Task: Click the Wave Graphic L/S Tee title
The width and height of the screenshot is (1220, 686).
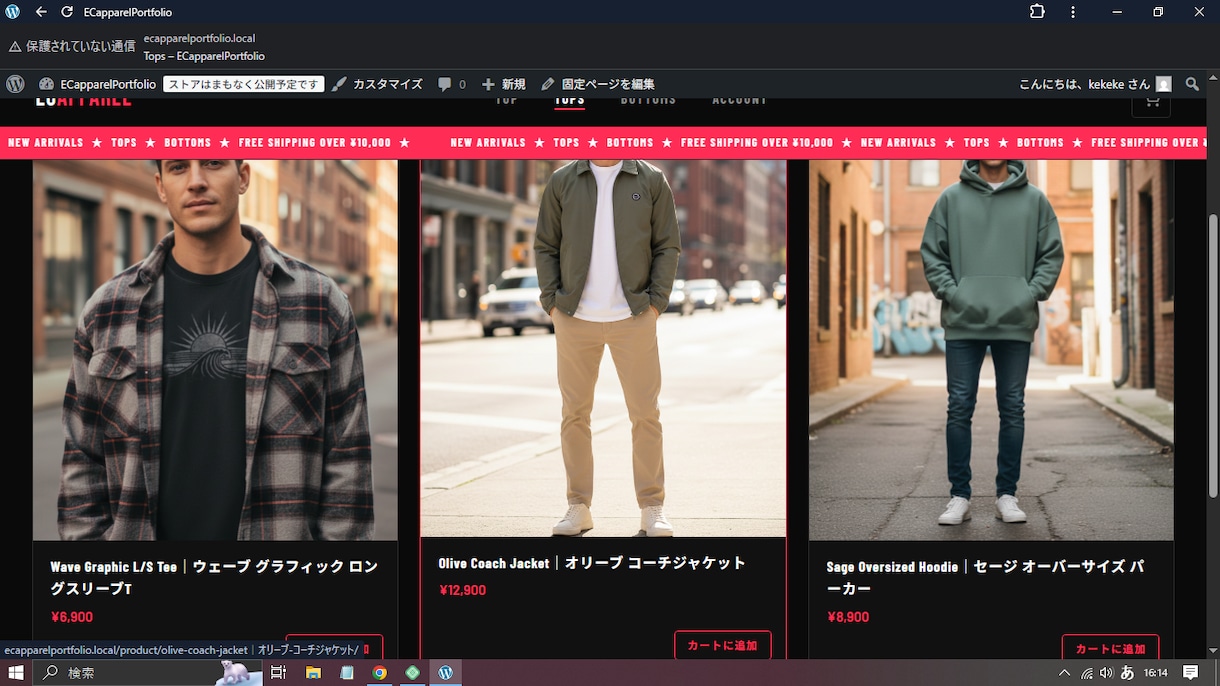Action: pyautogui.click(x=215, y=577)
